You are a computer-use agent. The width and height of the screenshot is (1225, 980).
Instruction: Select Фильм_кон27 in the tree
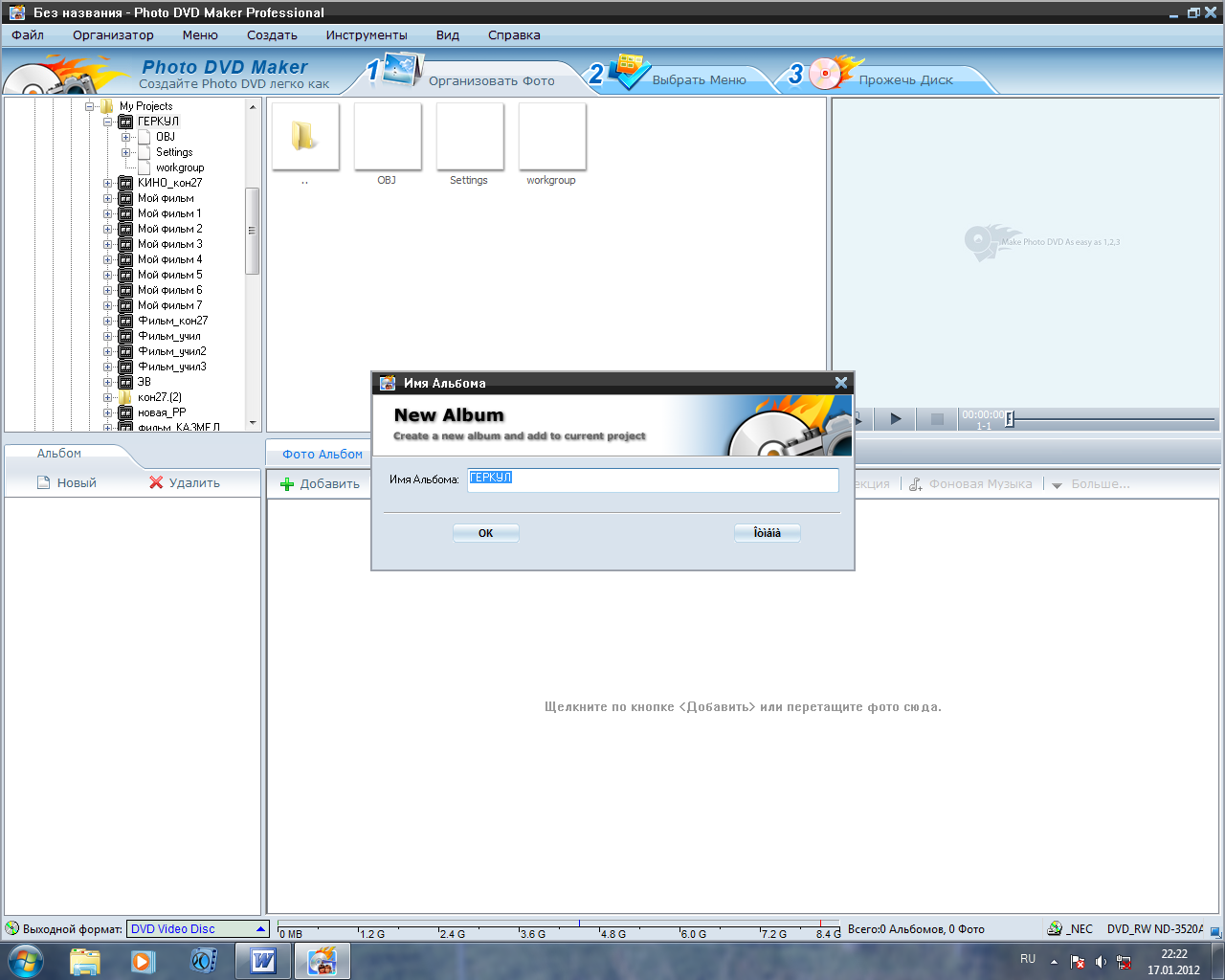(172, 321)
